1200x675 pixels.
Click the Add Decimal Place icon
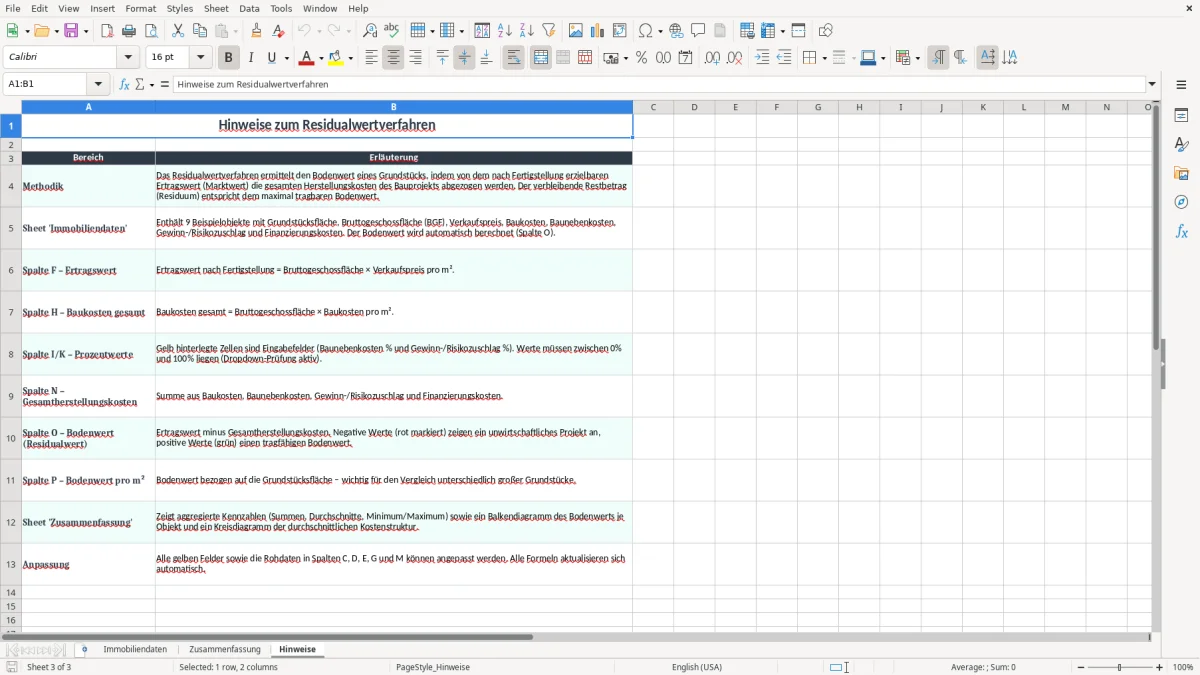(x=713, y=58)
